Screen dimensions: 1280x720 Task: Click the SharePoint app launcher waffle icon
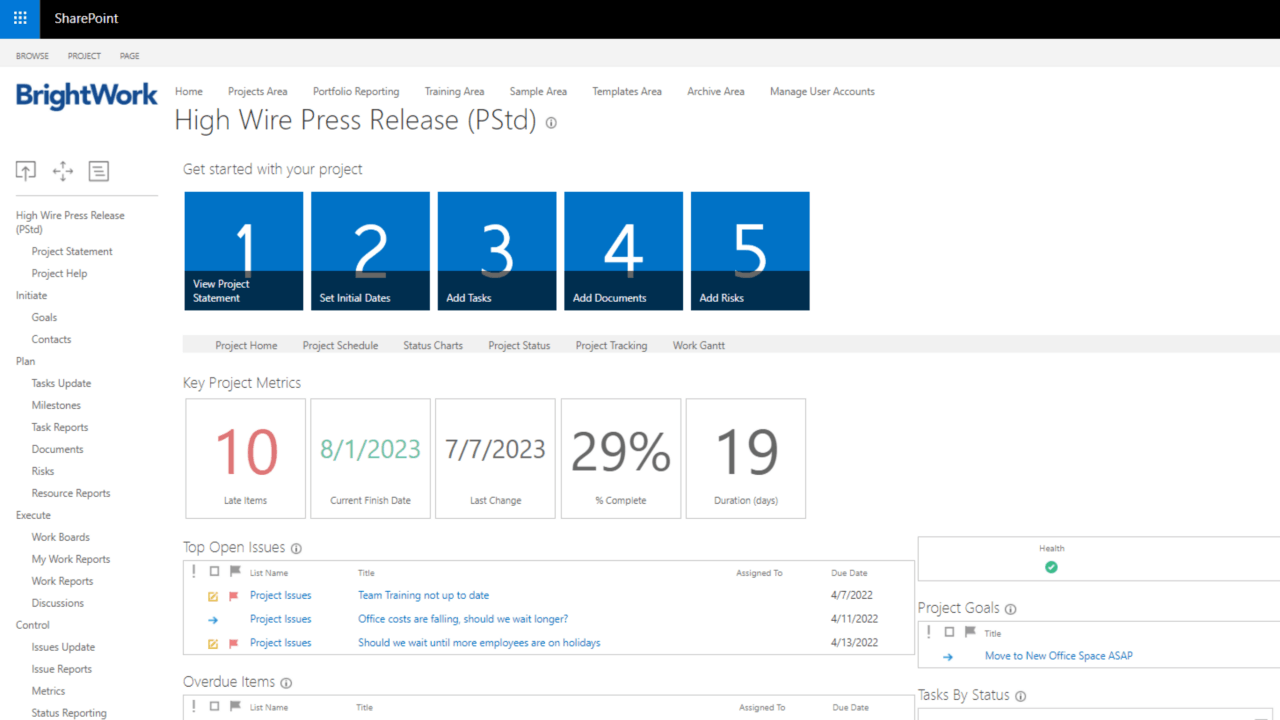tap(19, 18)
